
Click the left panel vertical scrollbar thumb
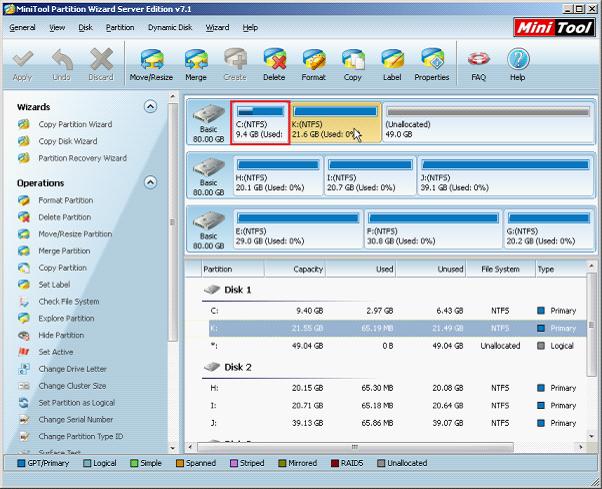point(173,223)
